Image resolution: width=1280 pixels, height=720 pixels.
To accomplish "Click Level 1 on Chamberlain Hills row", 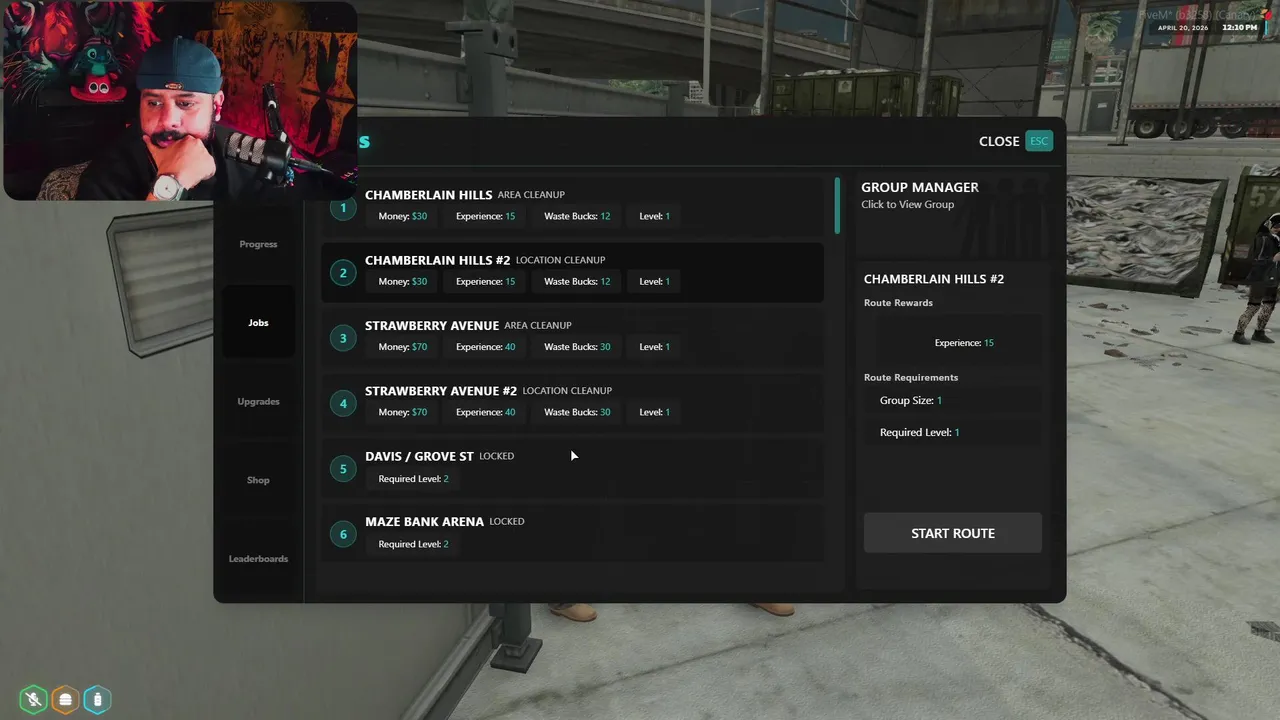I will click(x=655, y=216).
